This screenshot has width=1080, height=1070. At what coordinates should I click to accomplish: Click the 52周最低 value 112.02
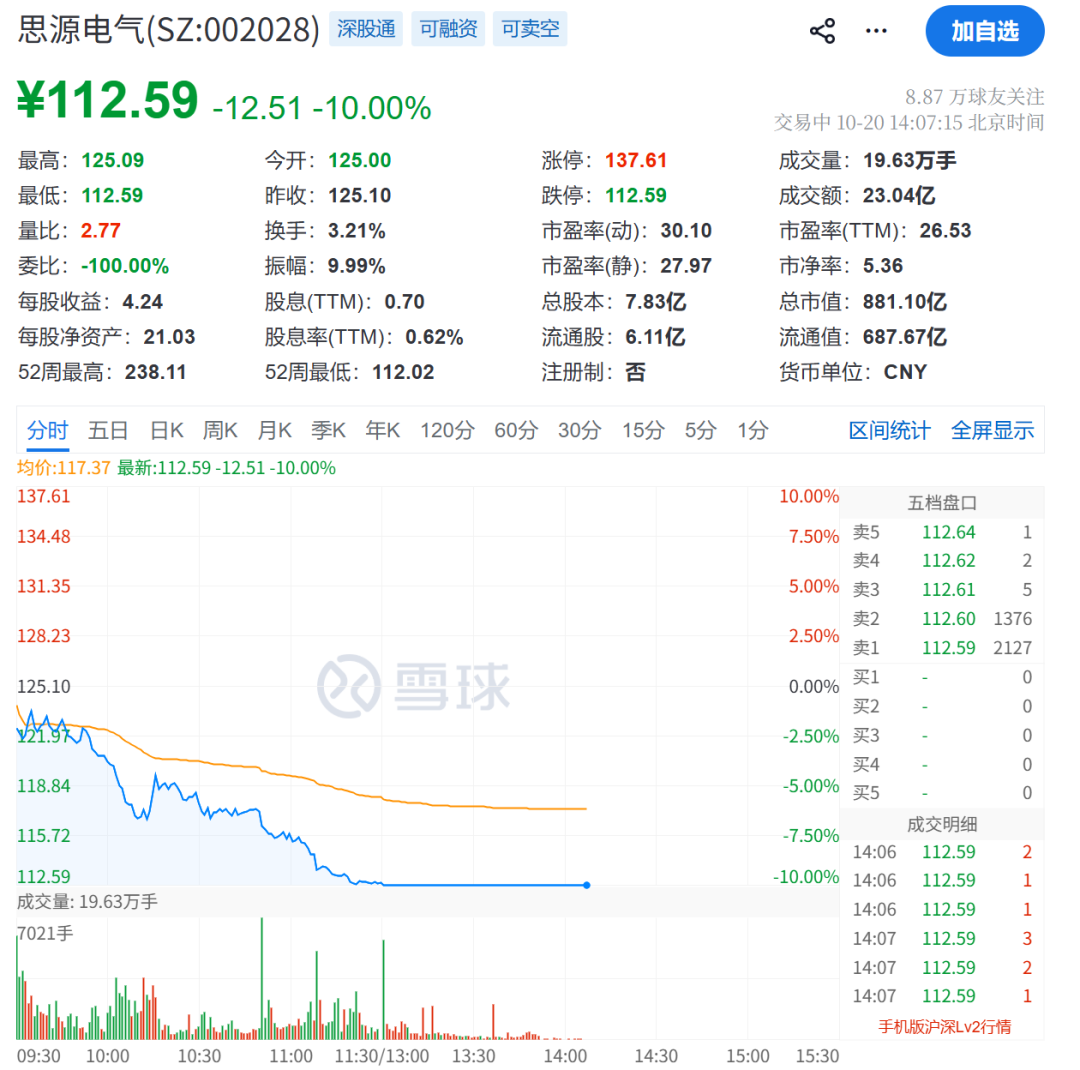click(x=403, y=373)
